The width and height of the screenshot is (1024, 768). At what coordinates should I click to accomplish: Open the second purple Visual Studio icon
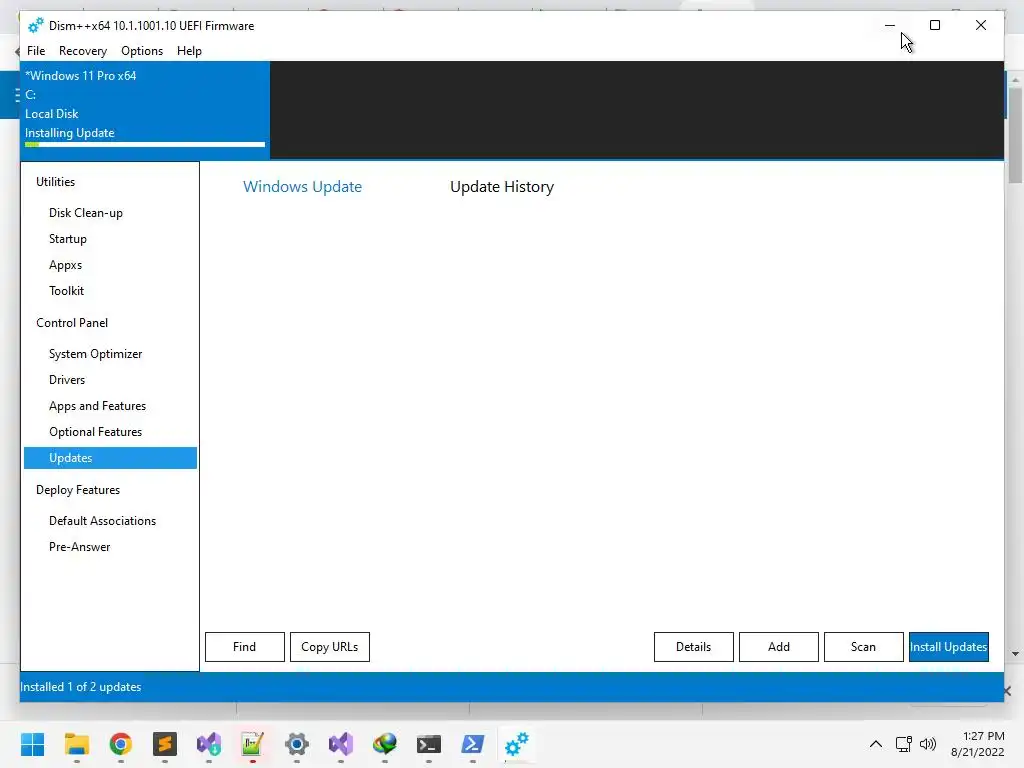(341, 744)
